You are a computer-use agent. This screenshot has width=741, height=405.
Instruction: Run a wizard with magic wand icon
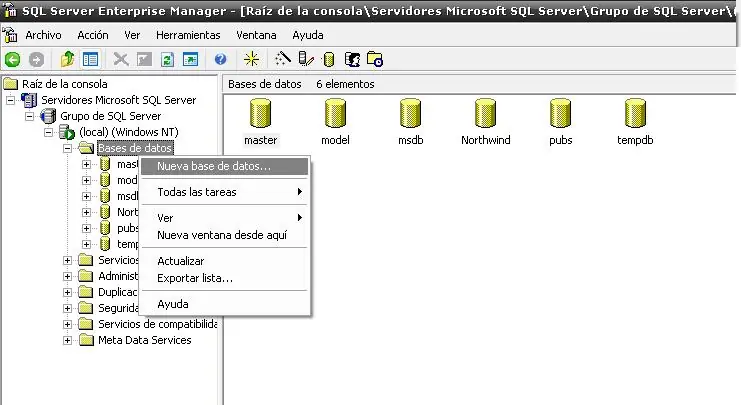283,59
